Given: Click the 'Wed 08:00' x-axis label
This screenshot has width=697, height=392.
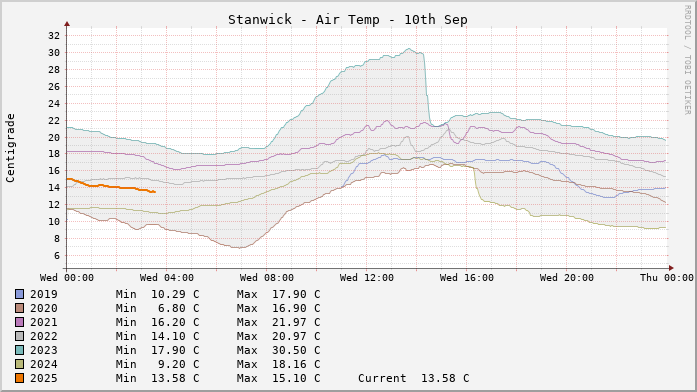Looking at the screenshot, I should 267,278.
